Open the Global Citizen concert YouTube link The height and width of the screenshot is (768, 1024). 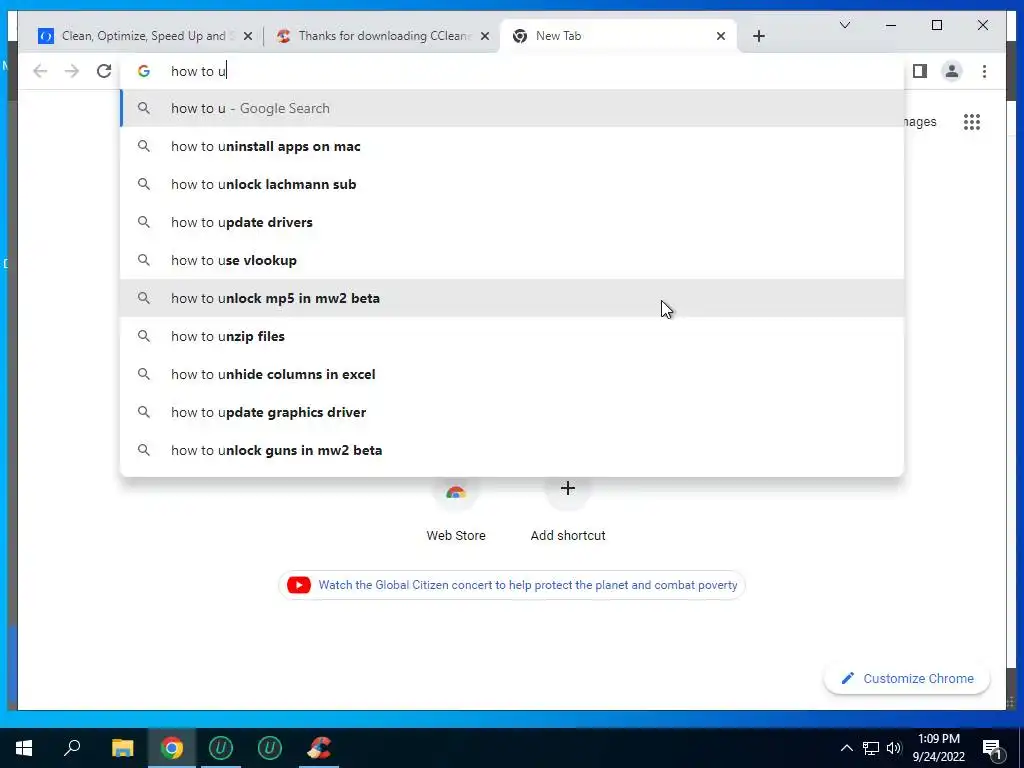(x=512, y=585)
